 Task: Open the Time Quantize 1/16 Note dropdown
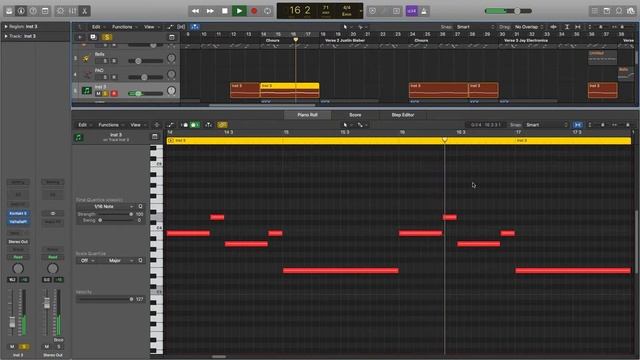click(106, 207)
